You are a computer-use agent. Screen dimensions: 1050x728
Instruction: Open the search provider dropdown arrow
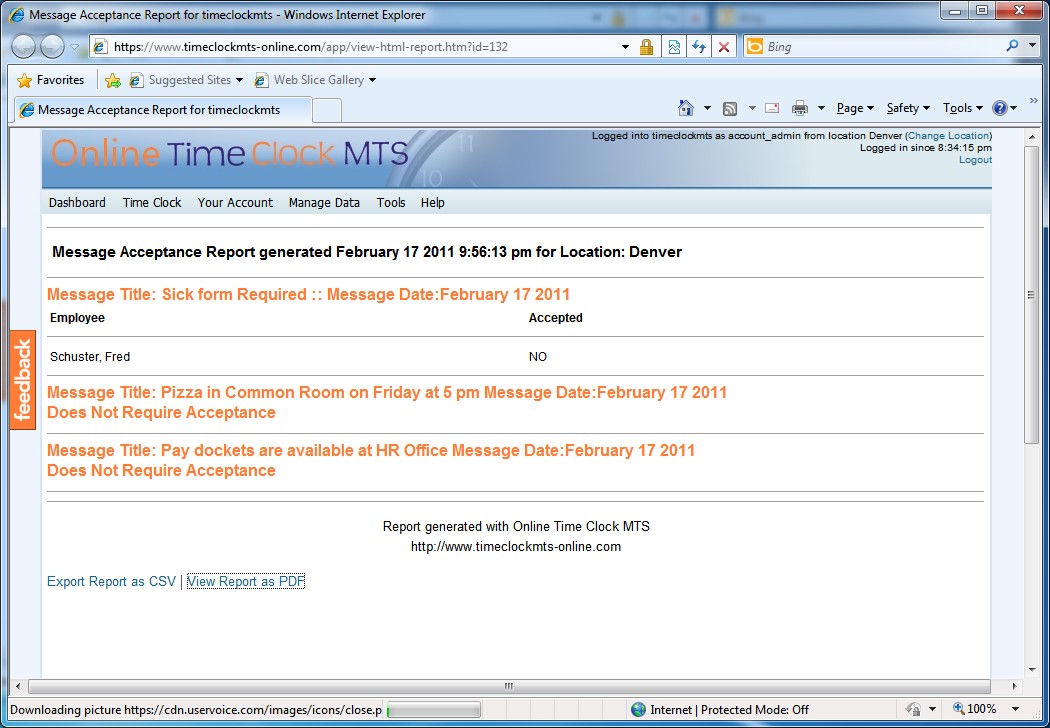pyautogui.click(x=1032, y=46)
